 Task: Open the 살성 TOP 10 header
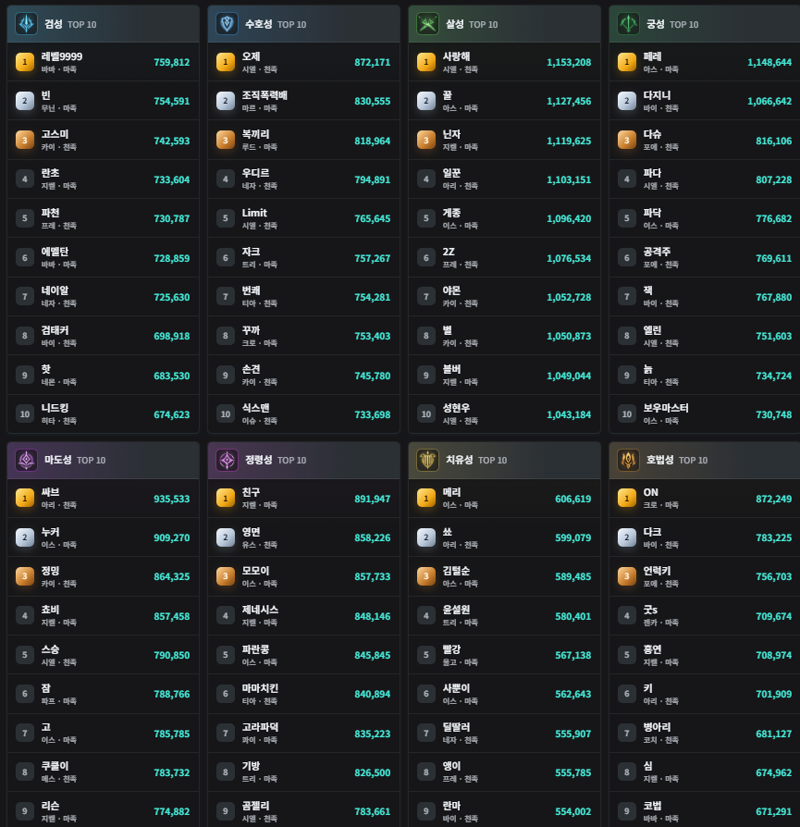pyautogui.click(x=505, y=24)
